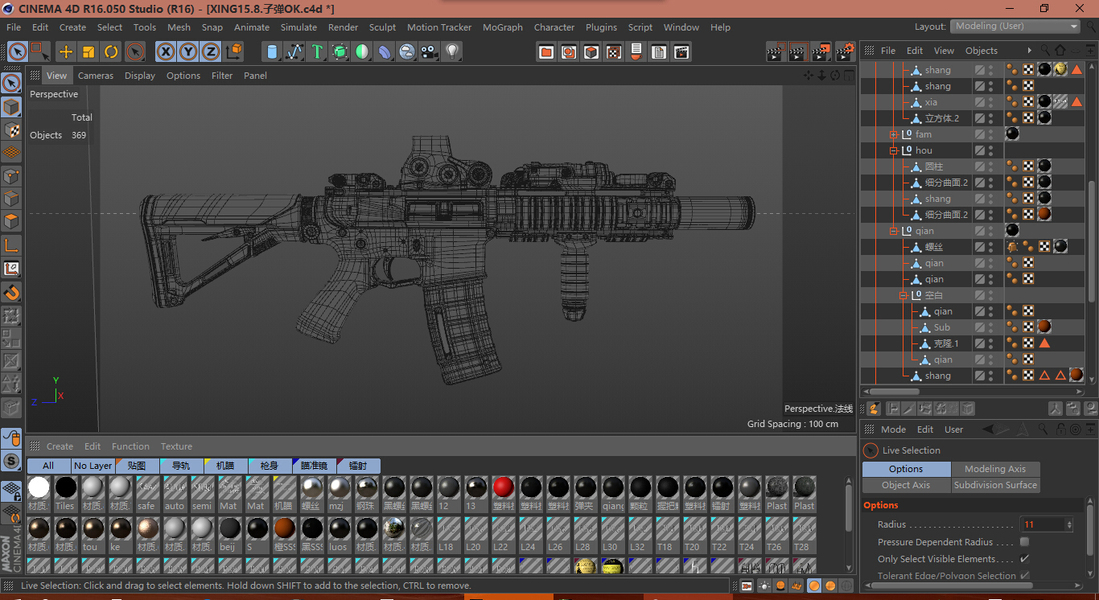Click the Options tab in attributes
The width and height of the screenshot is (1099, 600).
[906, 469]
